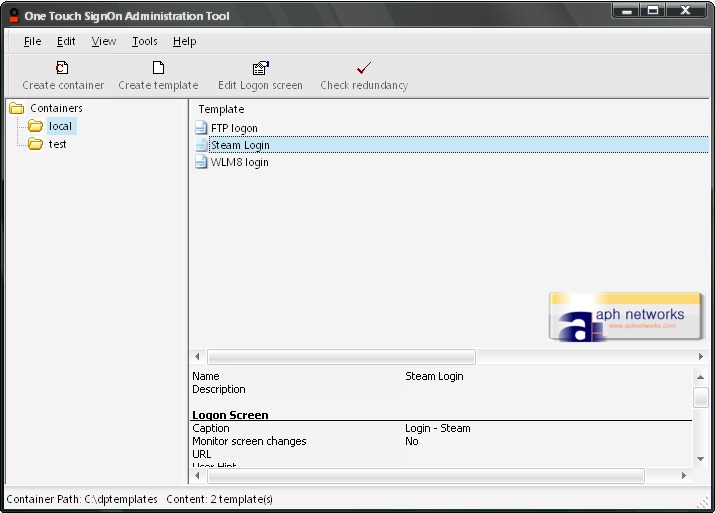Run the Check redundancy tool
This screenshot has width=715, height=513.
click(364, 68)
